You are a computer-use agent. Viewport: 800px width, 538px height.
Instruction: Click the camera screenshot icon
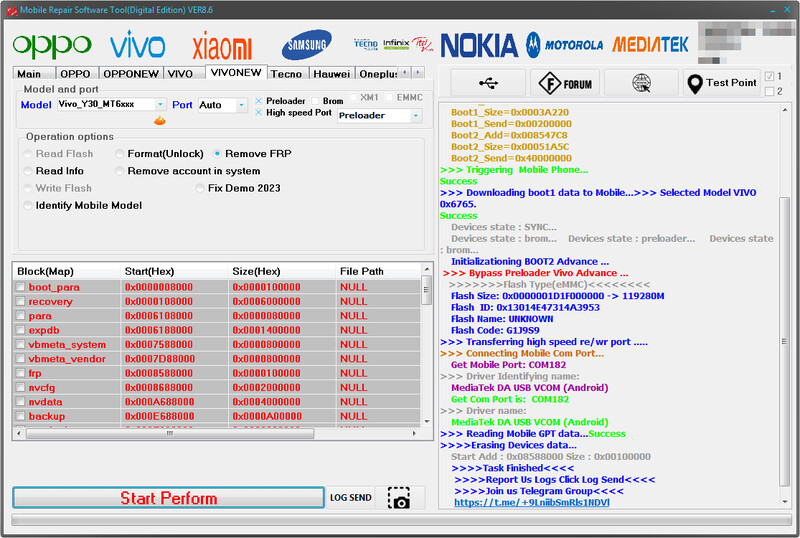398,498
